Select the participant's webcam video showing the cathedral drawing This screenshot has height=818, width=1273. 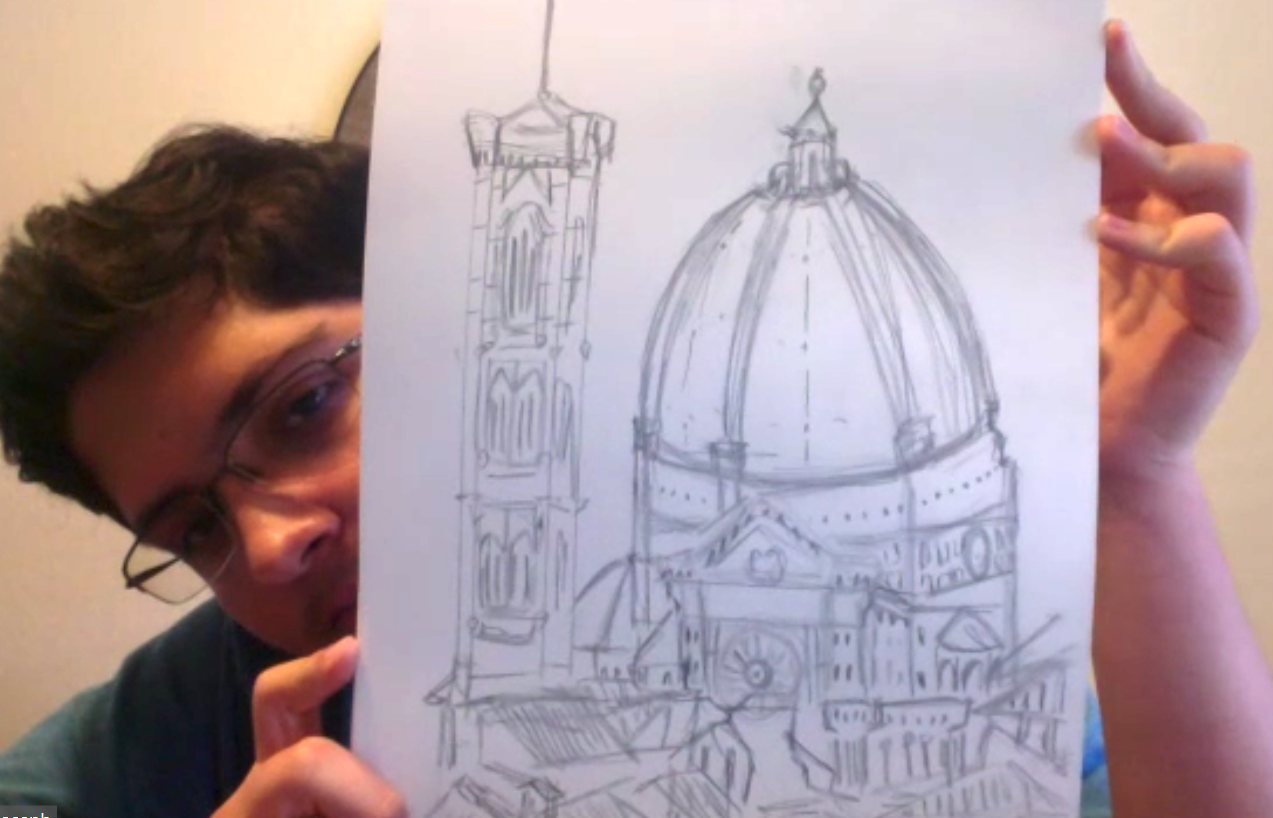[x=636, y=409]
